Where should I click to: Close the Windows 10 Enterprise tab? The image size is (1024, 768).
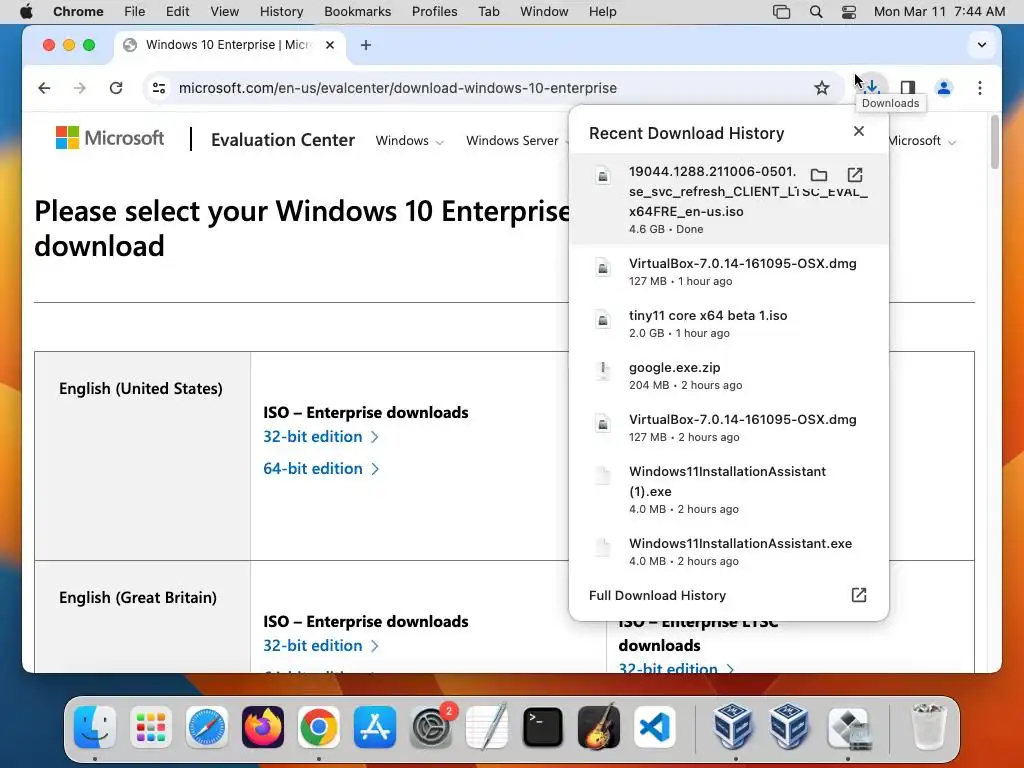click(x=330, y=45)
